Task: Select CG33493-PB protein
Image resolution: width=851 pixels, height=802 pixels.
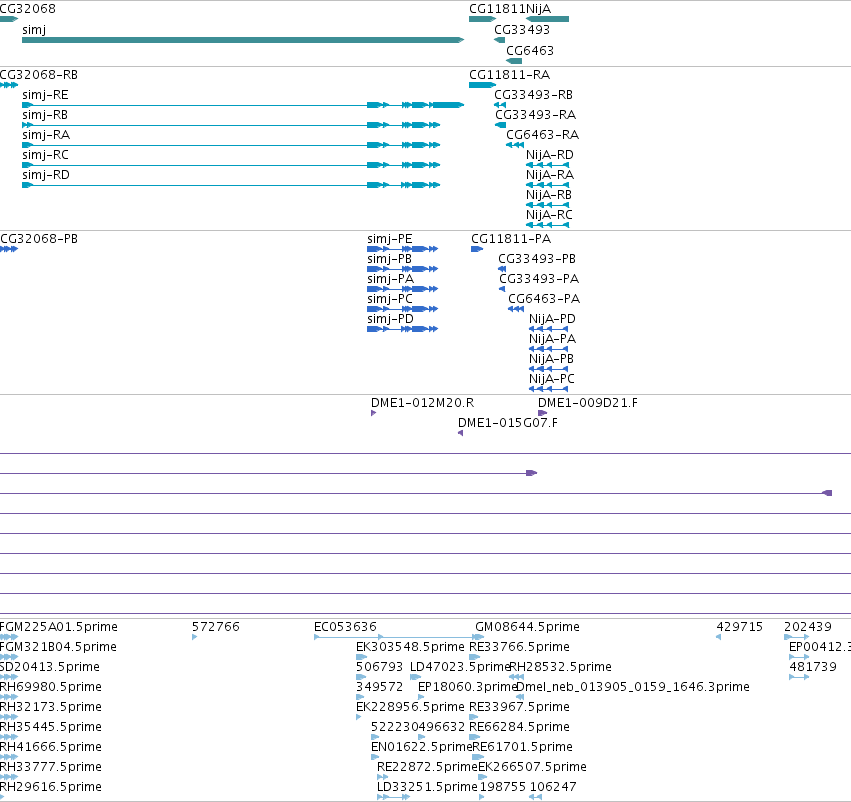Action: pyautogui.click(x=502, y=269)
